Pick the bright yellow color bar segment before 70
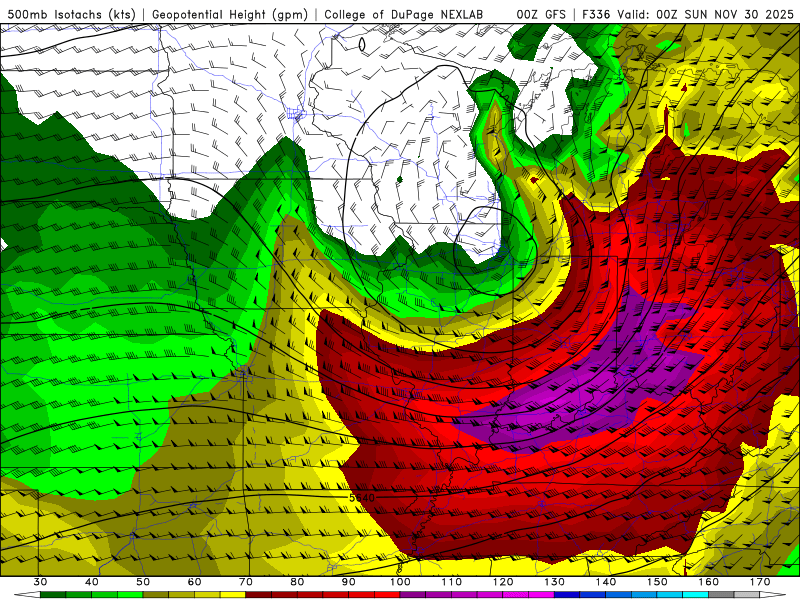Viewport: 800px width, 600px height. (x=233, y=595)
